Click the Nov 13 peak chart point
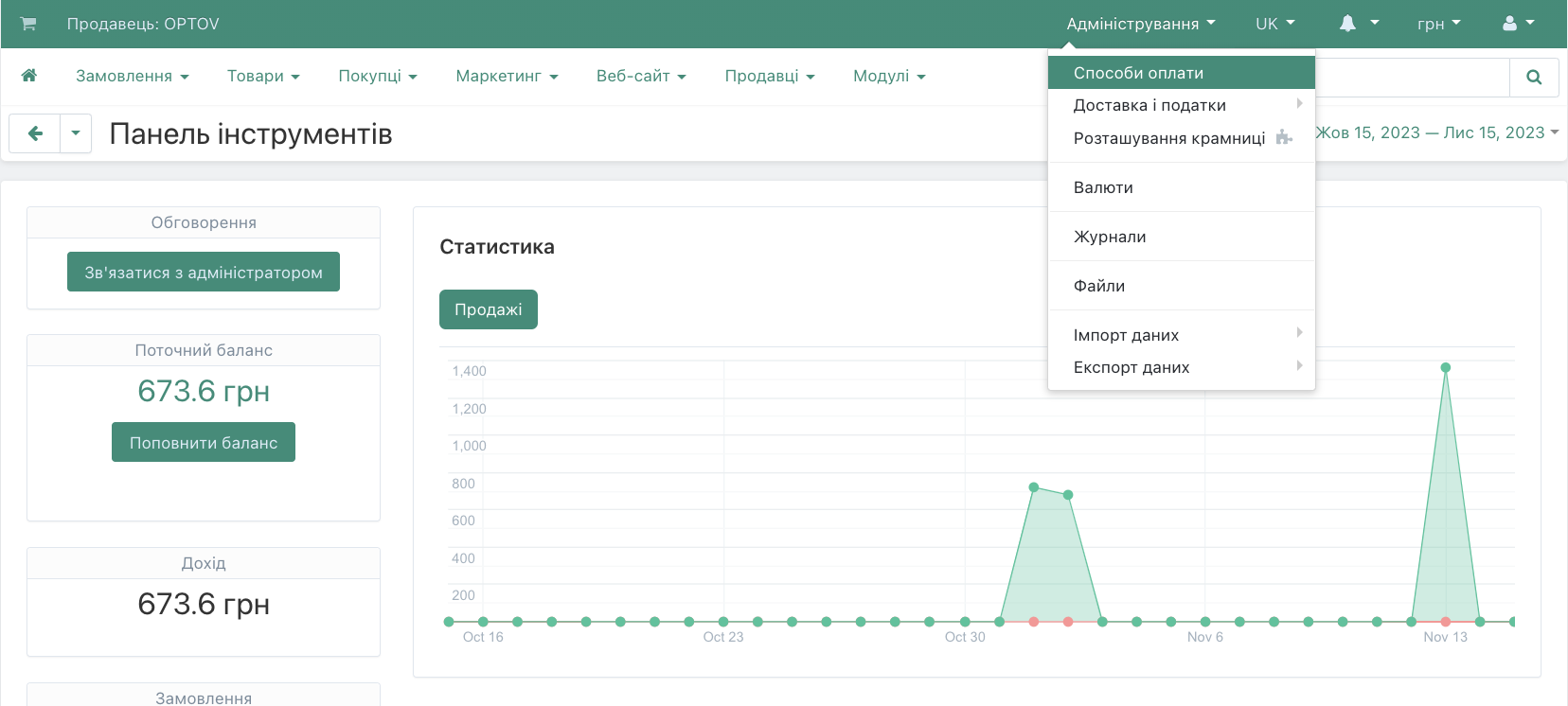 point(1445,367)
